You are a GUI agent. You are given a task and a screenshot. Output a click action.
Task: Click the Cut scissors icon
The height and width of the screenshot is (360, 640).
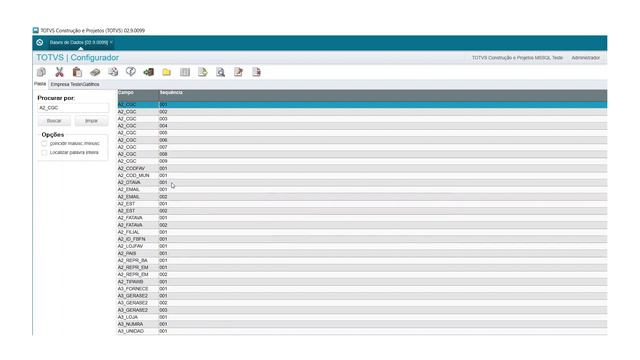click(x=59, y=72)
